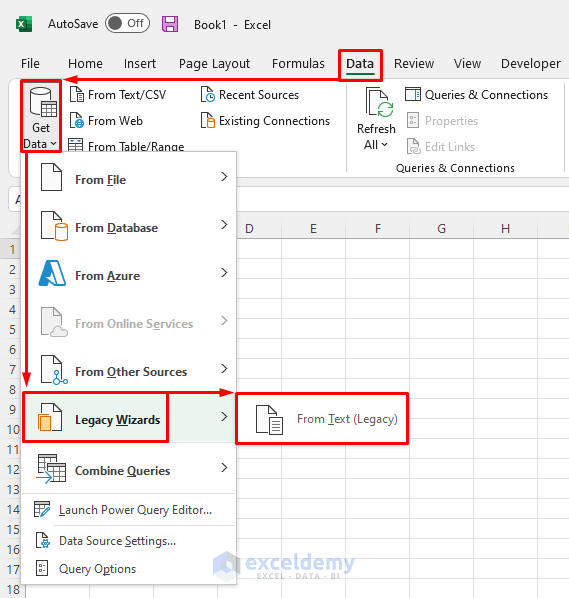Open the View tab
The height and width of the screenshot is (598, 569).
pyautogui.click(x=467, y=63)
